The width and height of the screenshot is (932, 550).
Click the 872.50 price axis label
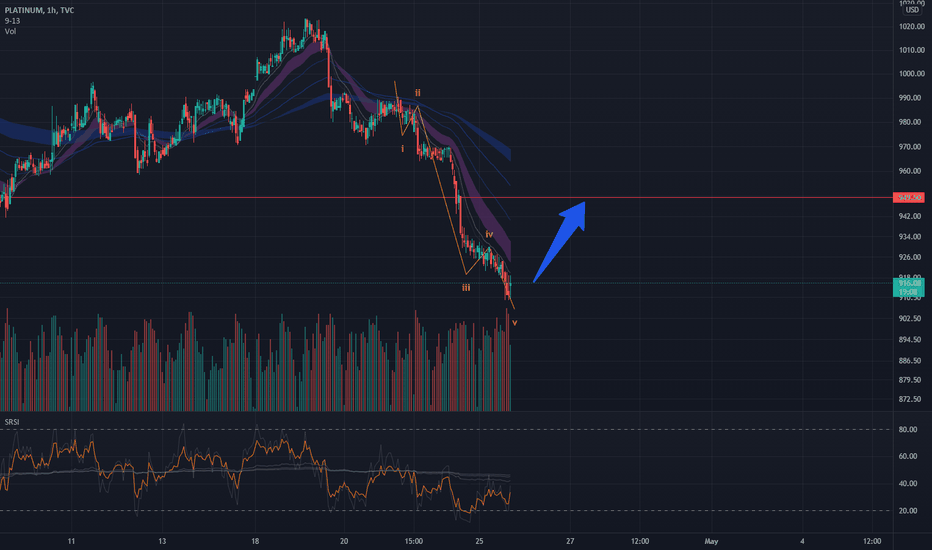pos(912,399)
